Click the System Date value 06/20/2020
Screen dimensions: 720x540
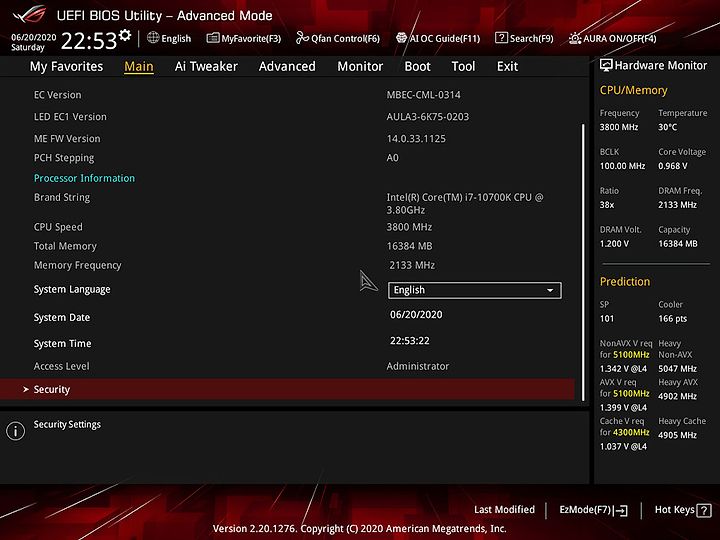coord(416,315)
